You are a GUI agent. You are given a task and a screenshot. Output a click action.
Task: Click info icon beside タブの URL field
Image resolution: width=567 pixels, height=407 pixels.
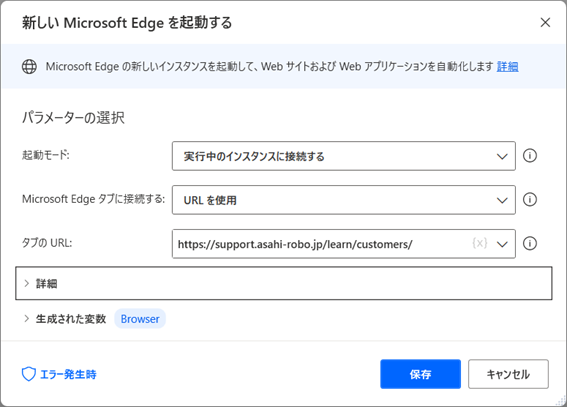coord(530,243)
